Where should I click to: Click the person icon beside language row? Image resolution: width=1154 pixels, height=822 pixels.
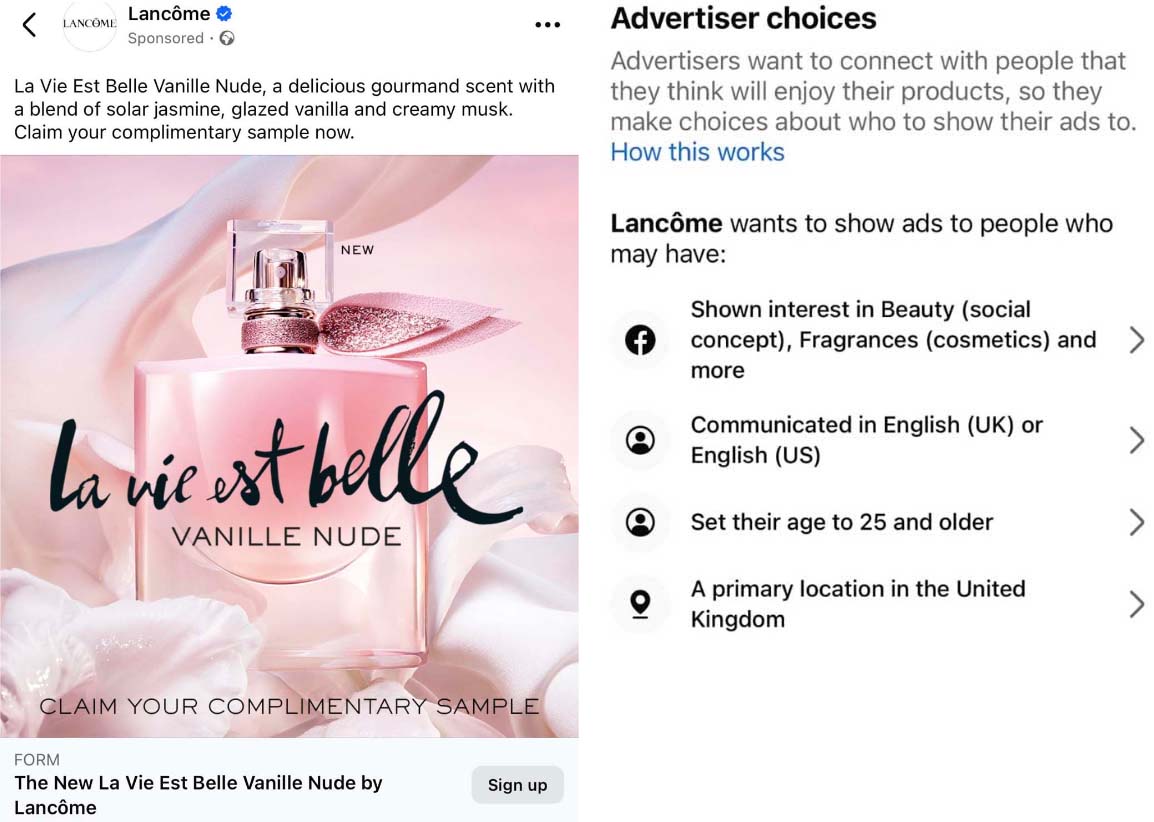click(640, 440)
